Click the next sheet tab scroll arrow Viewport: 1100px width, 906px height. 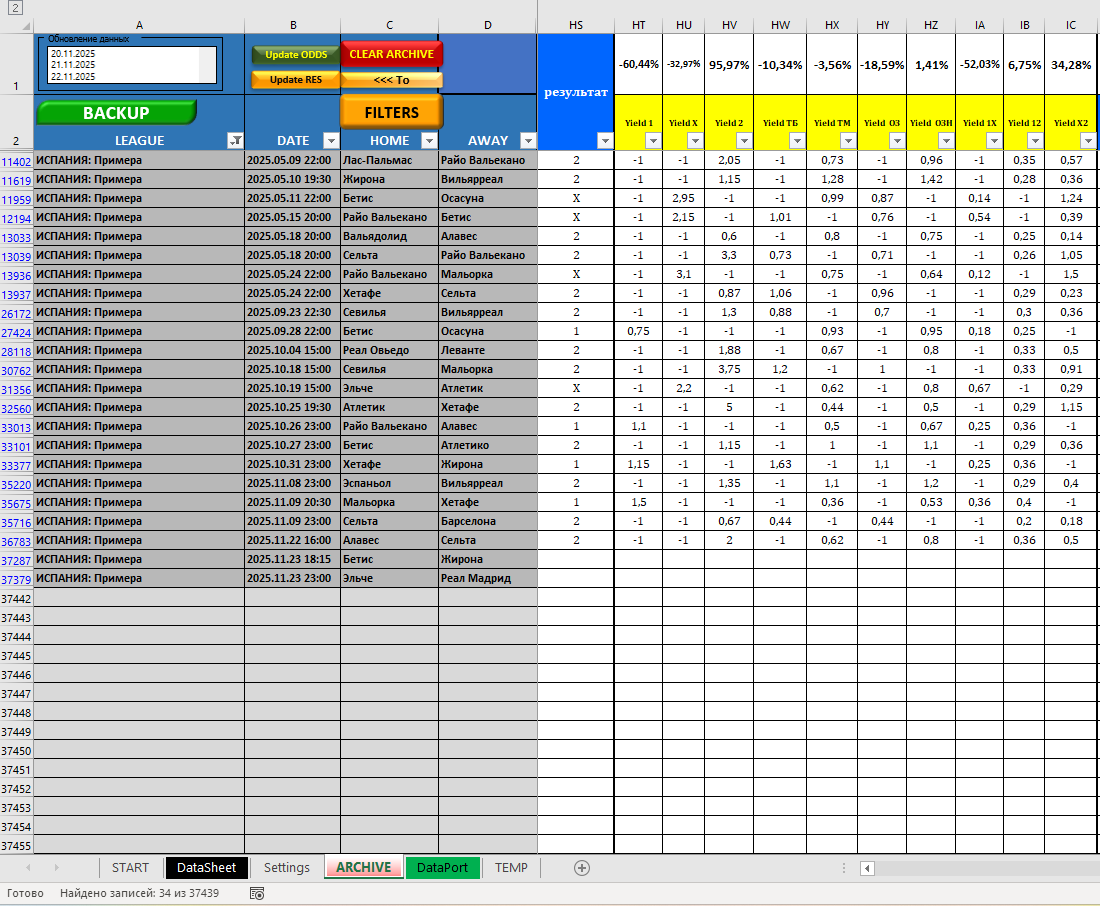click(56, 868)
